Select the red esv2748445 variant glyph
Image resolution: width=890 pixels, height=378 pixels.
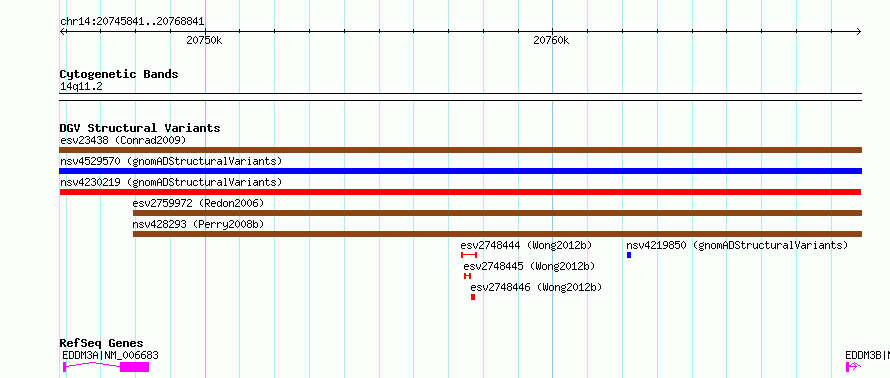(x=467, y=276)
